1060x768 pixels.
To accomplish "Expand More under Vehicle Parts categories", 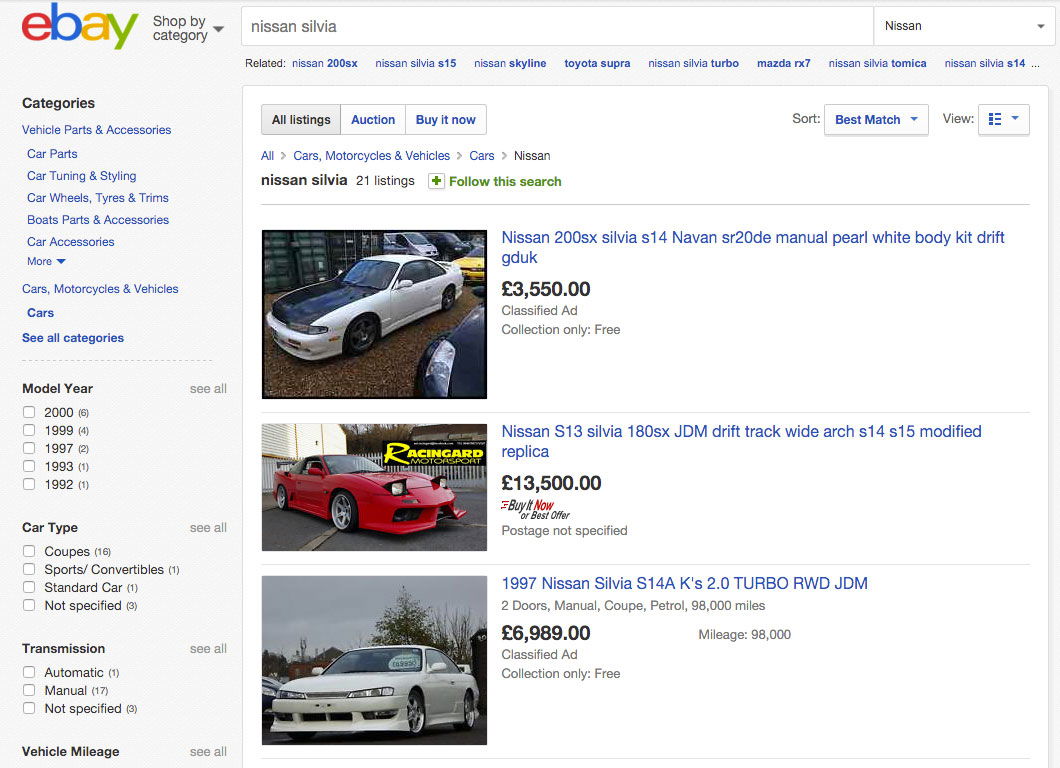I will coord(46,261).
